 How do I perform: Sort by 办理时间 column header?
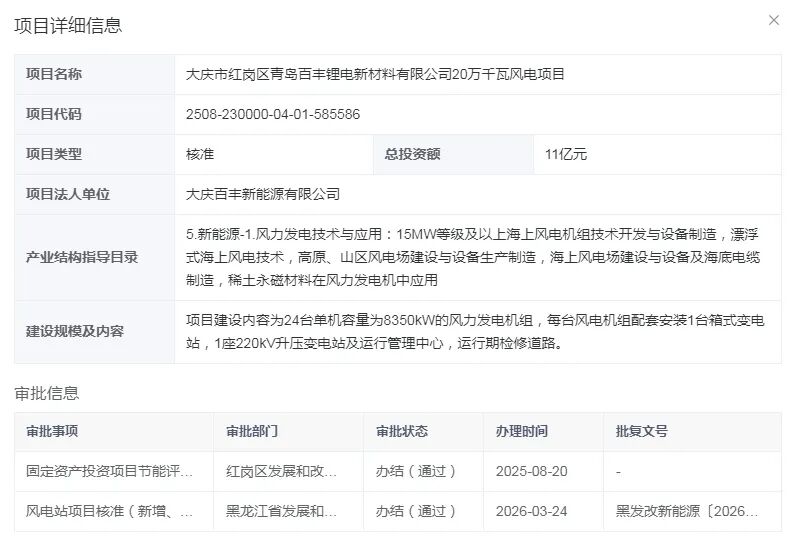[x=522, y=431]
